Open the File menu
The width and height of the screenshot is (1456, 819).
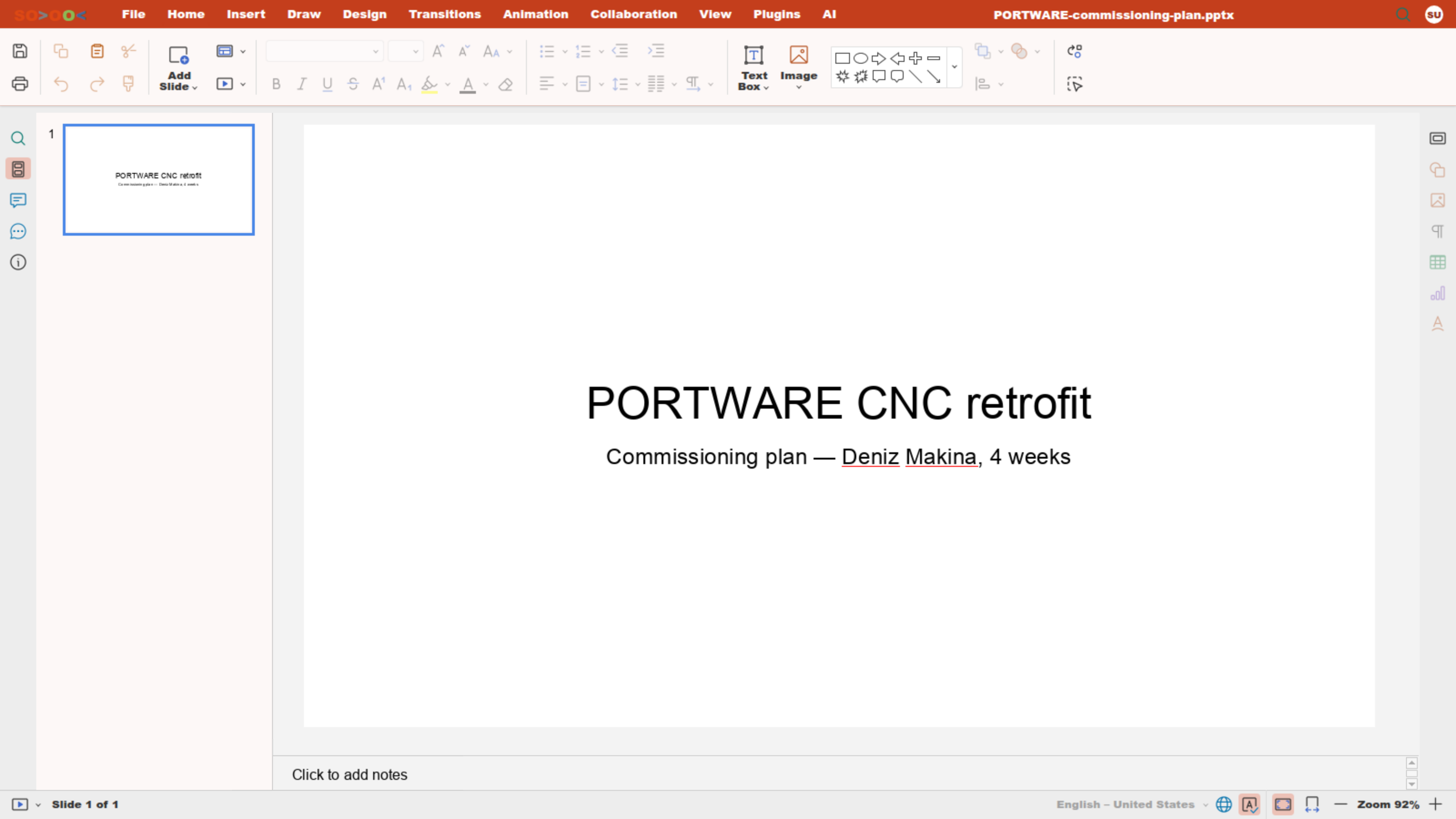(x=133, y=14)
